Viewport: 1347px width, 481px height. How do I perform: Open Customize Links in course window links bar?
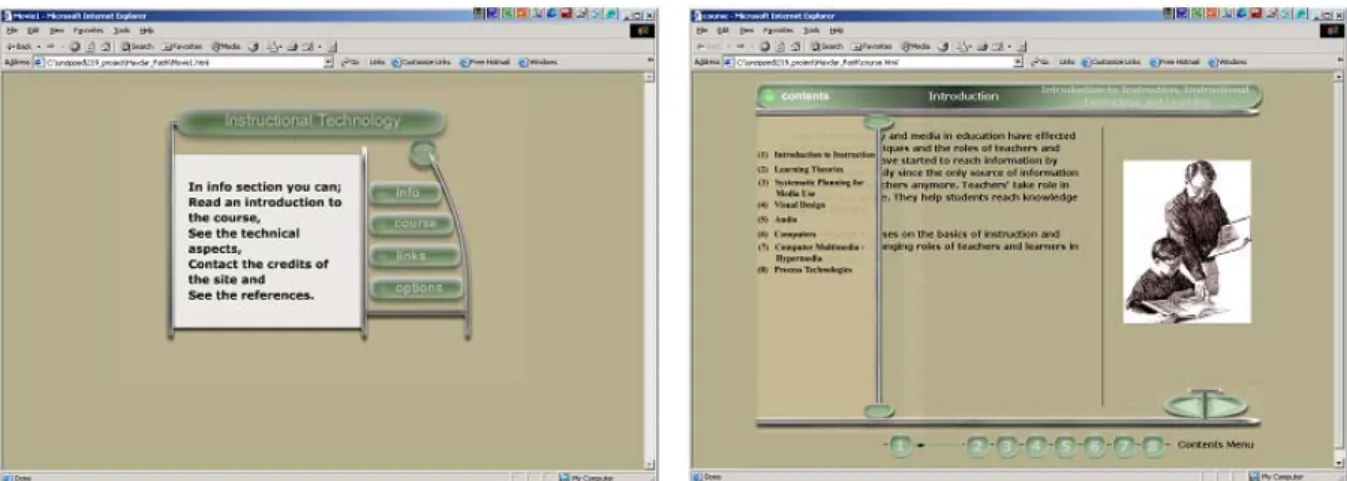pyautogui.click(x=1111, y=62)
